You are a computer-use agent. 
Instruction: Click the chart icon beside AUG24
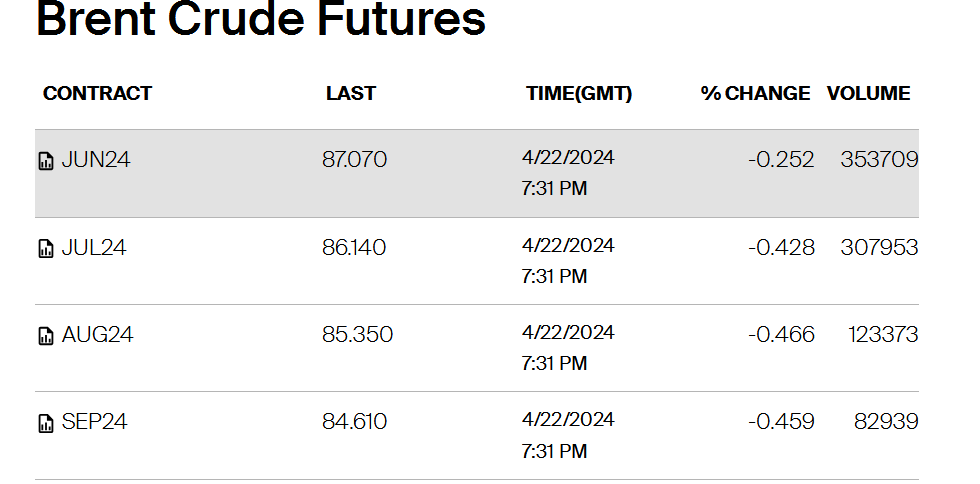[46, 335]
